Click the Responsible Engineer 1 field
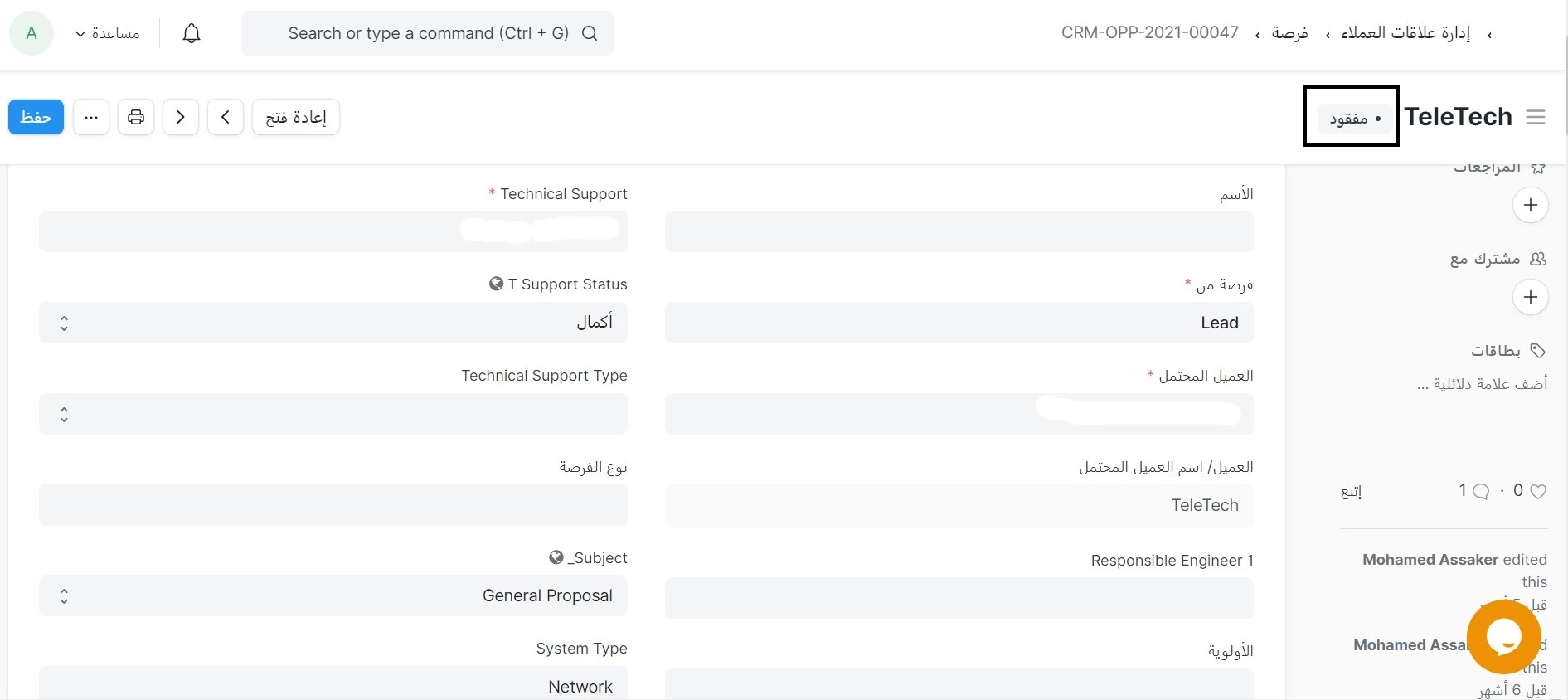 click(x=959, y=598)
